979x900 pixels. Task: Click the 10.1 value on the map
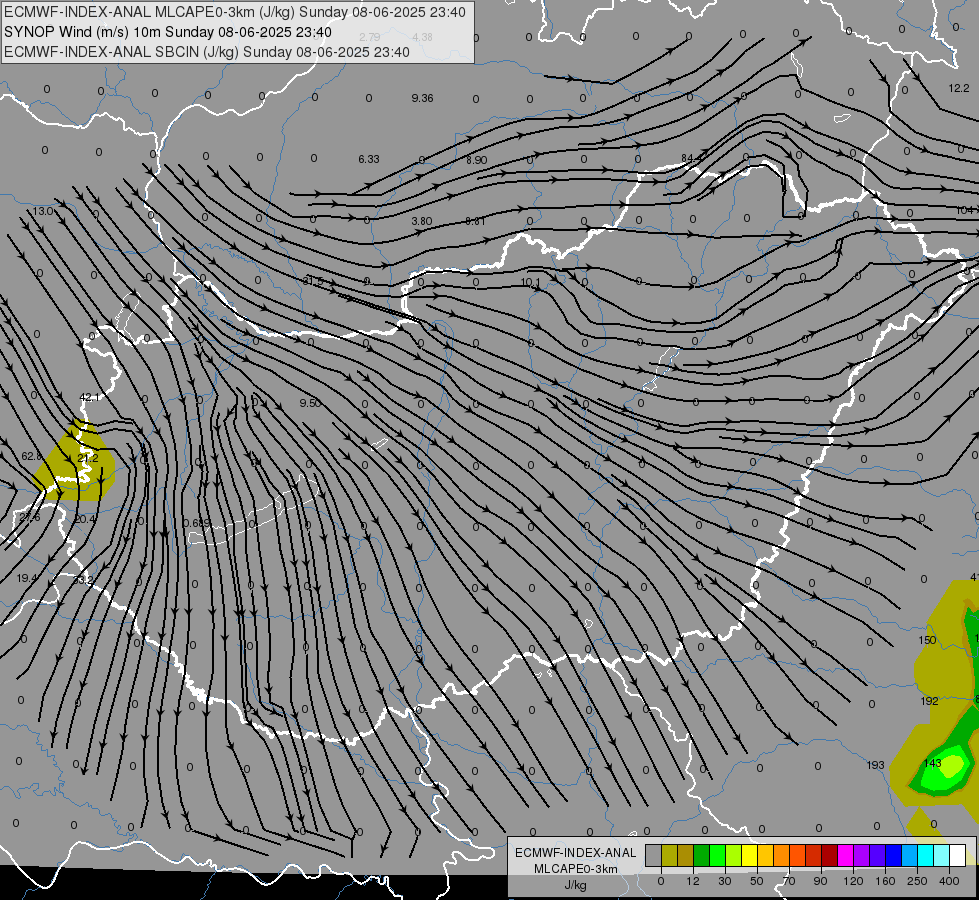pyautogui.click(x=530, y=282)
